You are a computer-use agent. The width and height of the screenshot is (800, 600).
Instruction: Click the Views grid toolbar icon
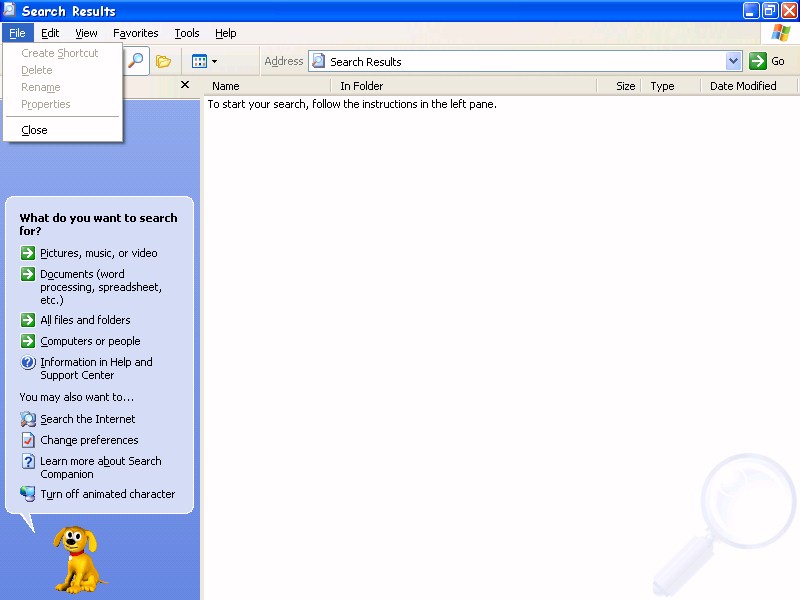coord(199,61)
